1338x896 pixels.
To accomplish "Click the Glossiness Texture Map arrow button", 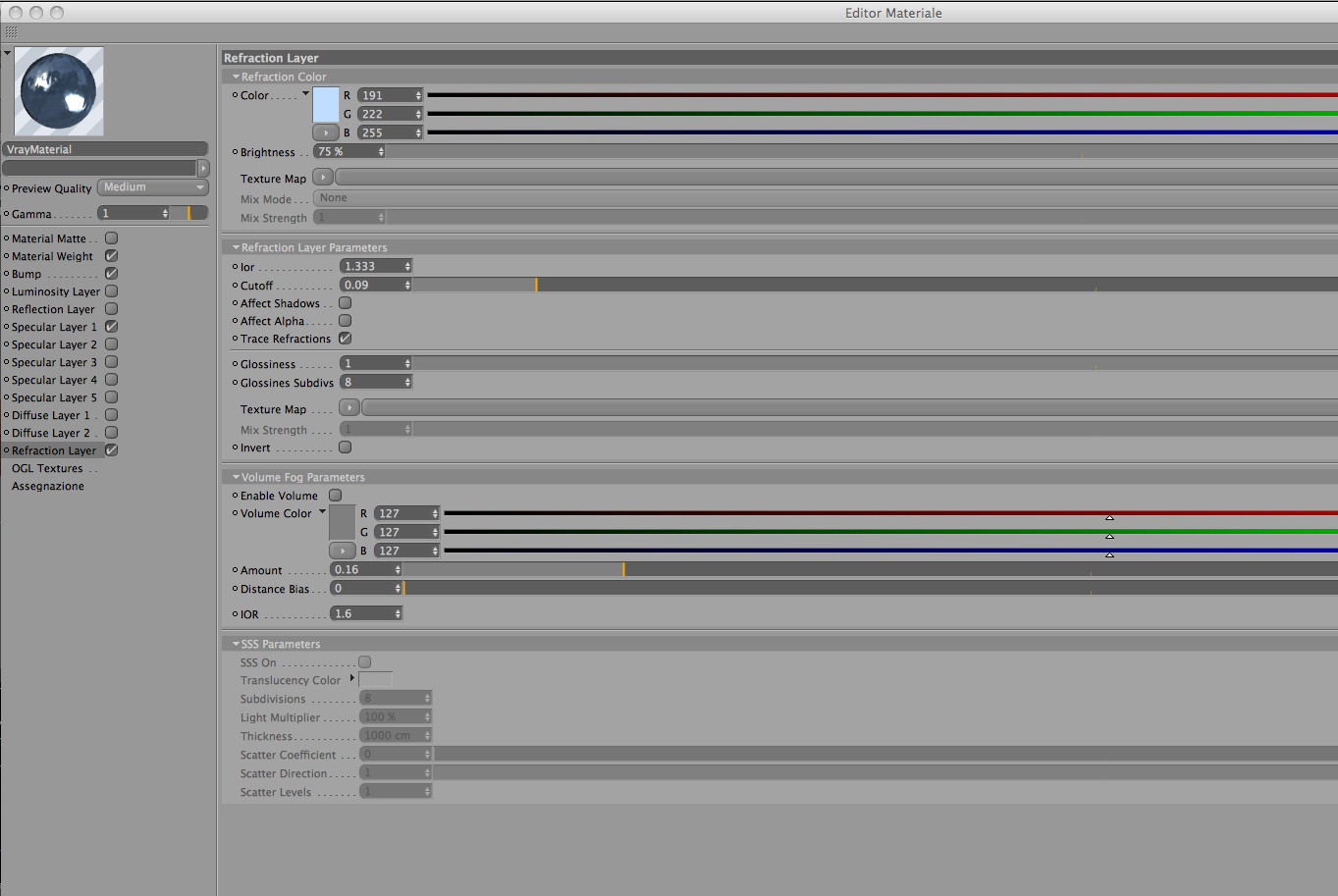I will pyautogui.click(x=349, y=408).
